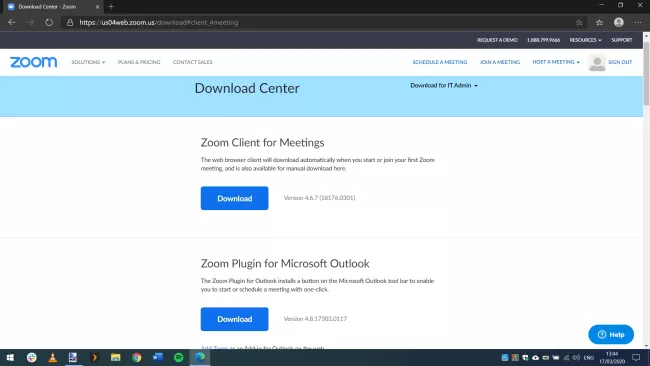650x366 pixels.
Task: Expand the Resources dropdown
Action: click(585, 40)
